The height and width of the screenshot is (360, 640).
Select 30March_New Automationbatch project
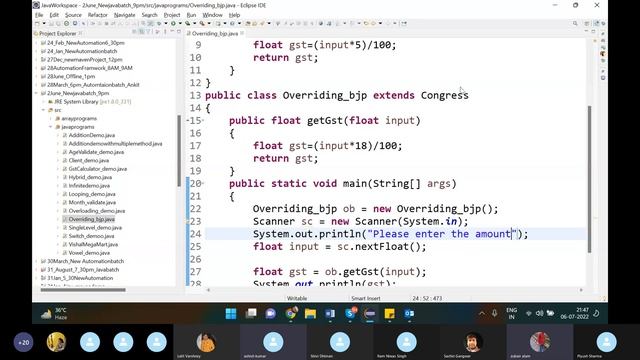[x=85, y=261]
